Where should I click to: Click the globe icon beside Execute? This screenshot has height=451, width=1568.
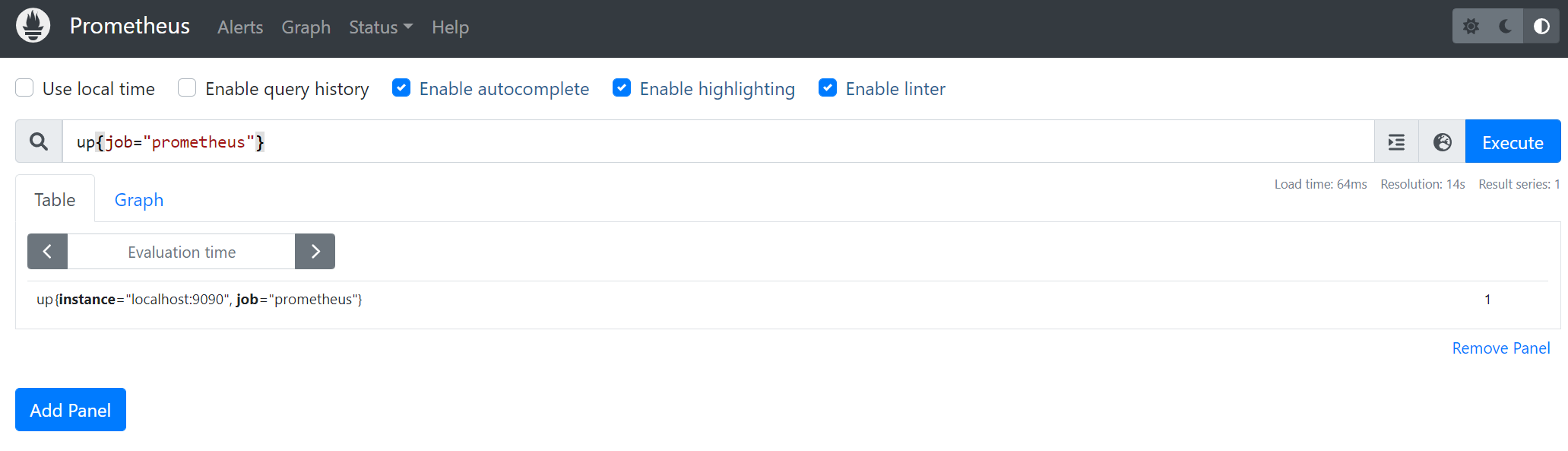coord(1441,141)
